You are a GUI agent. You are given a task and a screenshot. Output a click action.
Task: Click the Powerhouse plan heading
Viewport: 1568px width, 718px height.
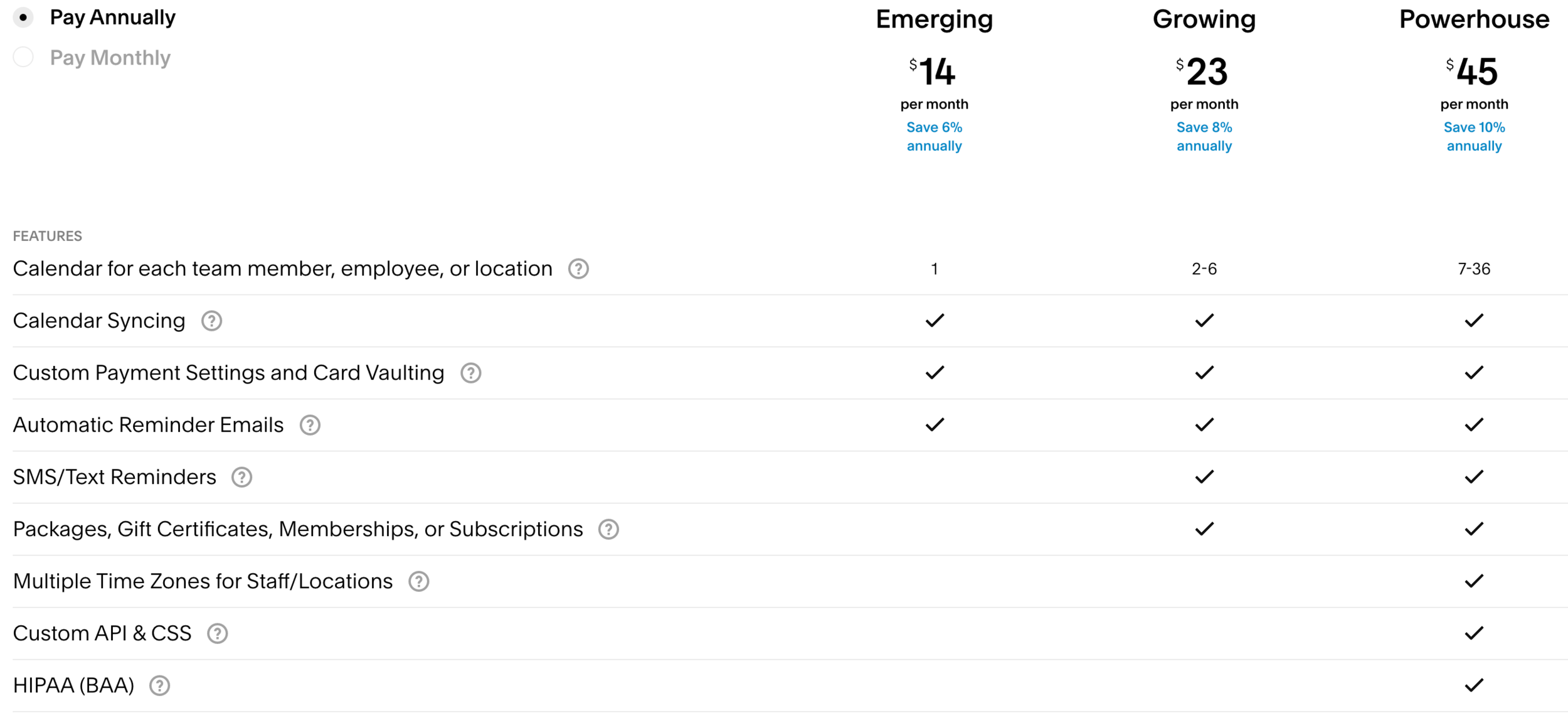[1474, 19]
